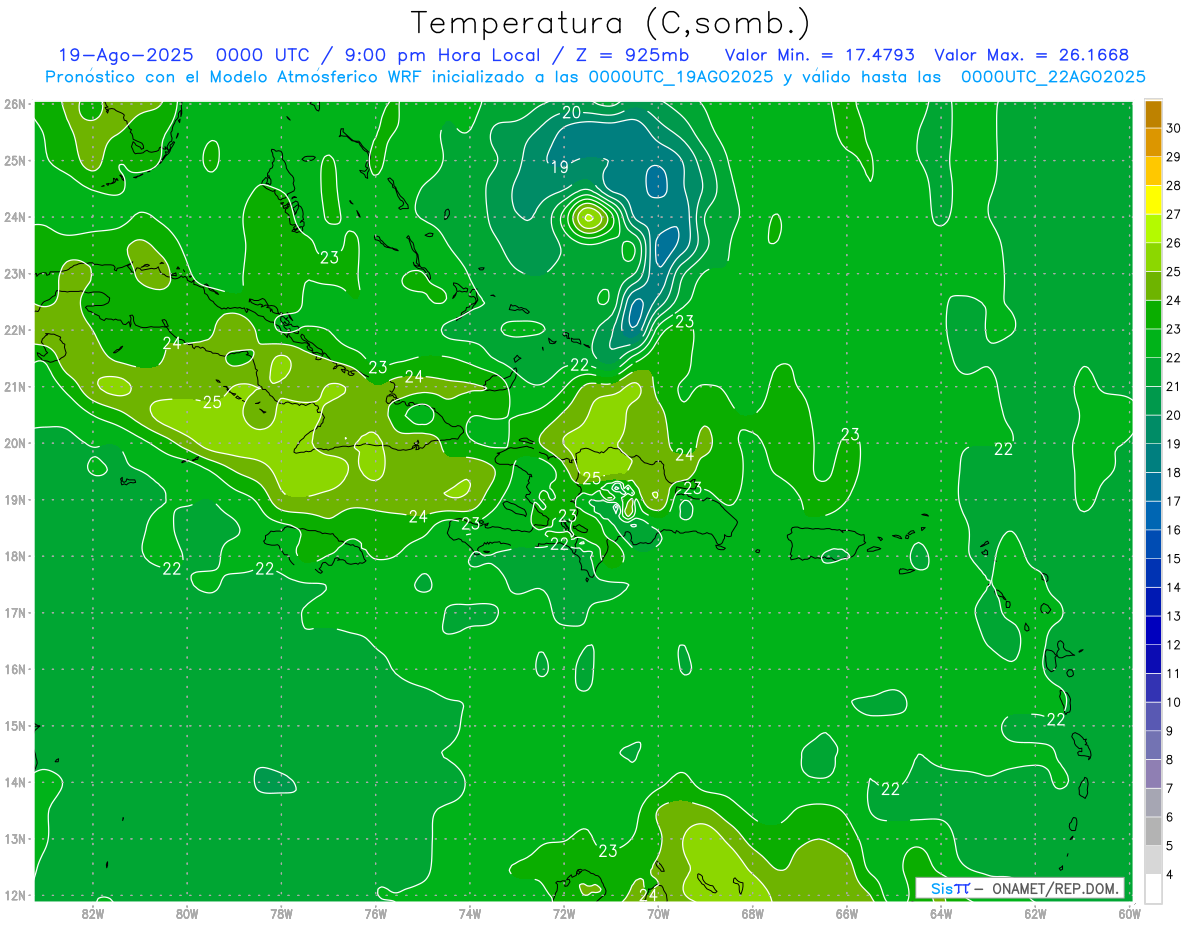Click the "70W" longitude axis label
1200x927 pixels.
657,912
